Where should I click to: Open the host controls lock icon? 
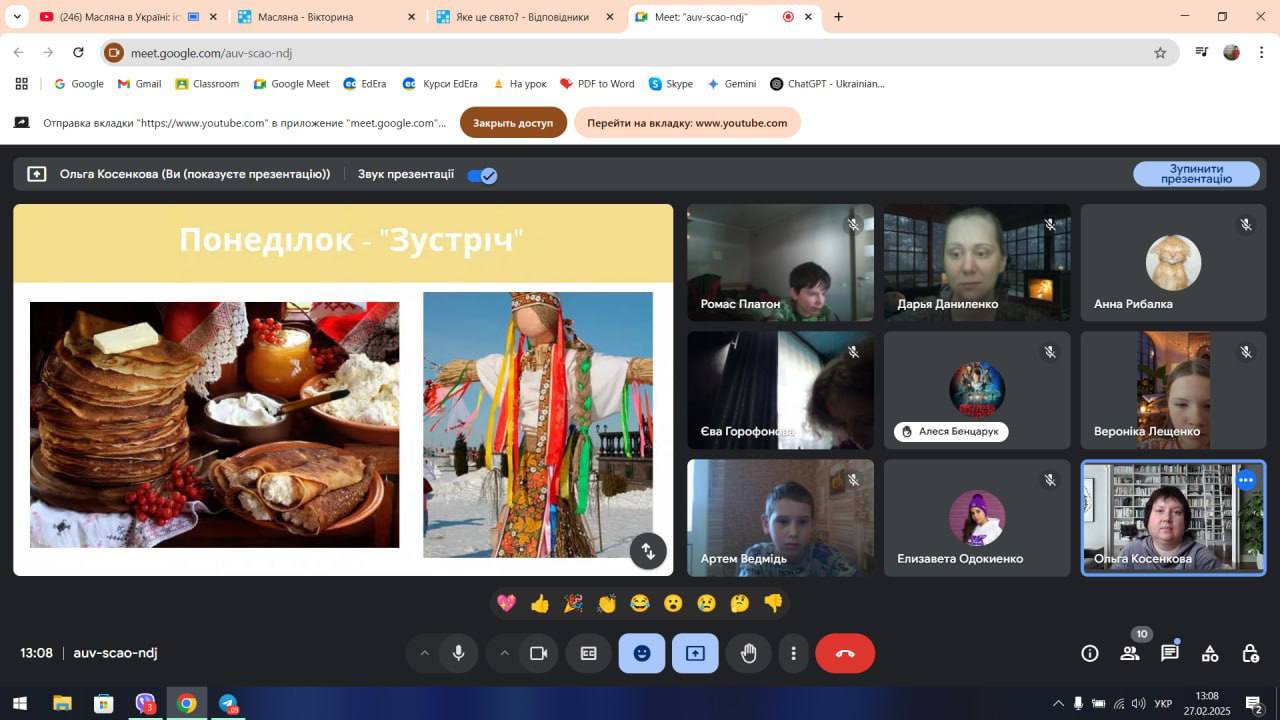tap(1250, 653)
